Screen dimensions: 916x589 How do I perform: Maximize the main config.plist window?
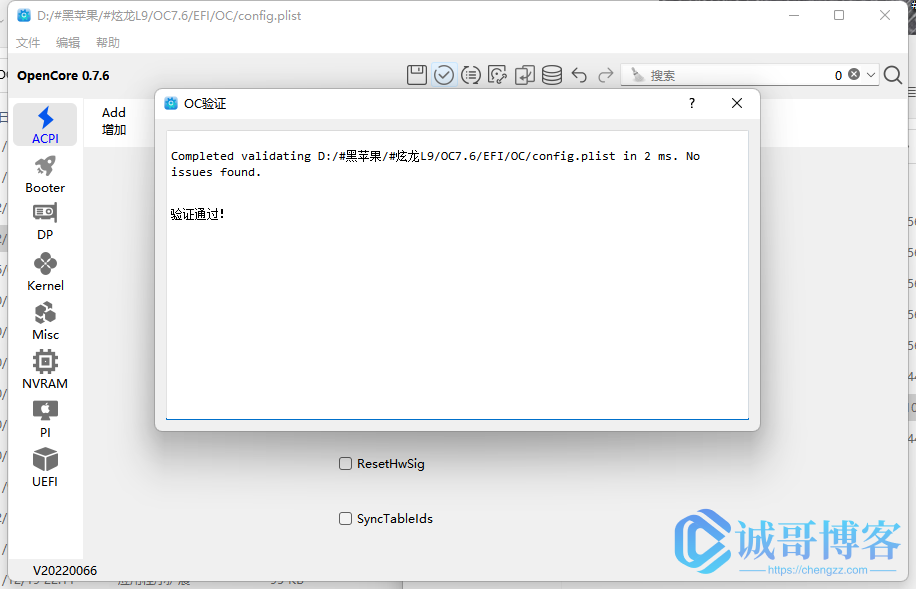click(x=839, y=15)
